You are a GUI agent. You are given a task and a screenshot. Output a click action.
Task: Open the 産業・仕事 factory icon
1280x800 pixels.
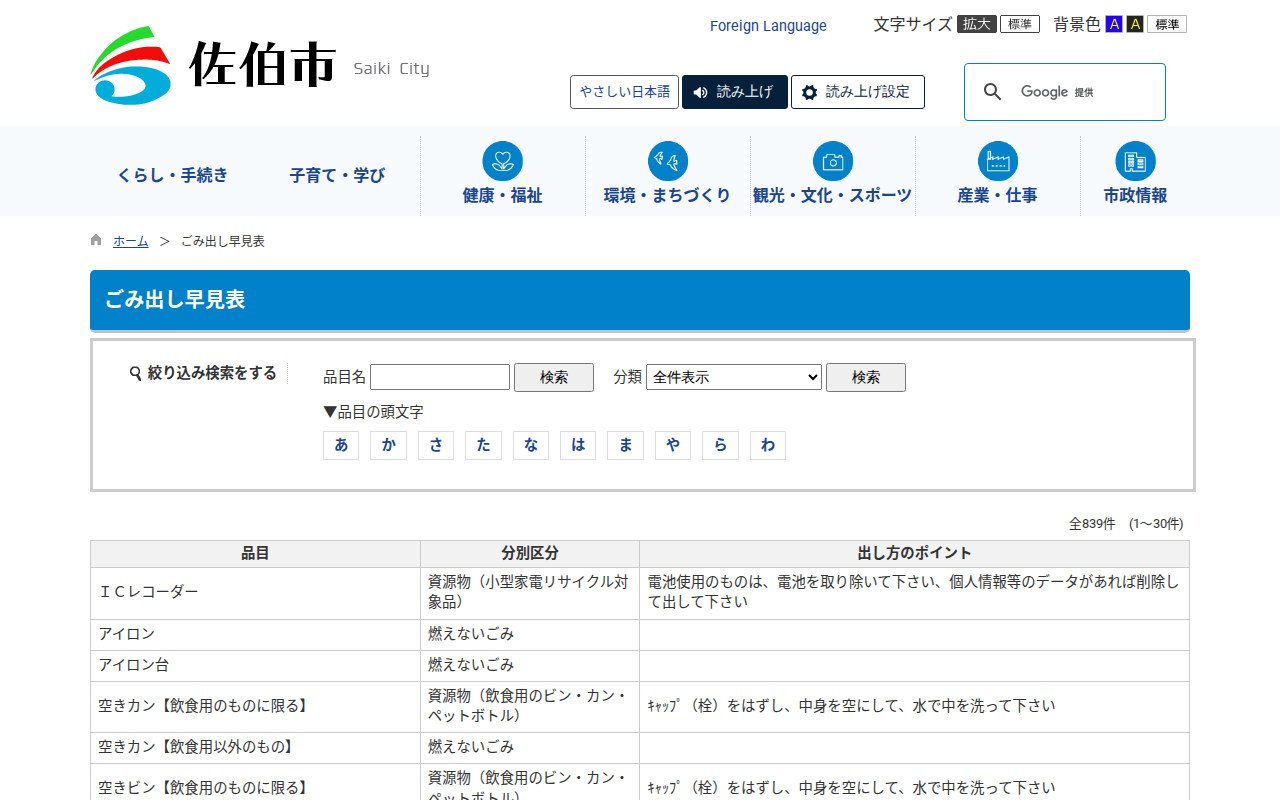point(997,161)
